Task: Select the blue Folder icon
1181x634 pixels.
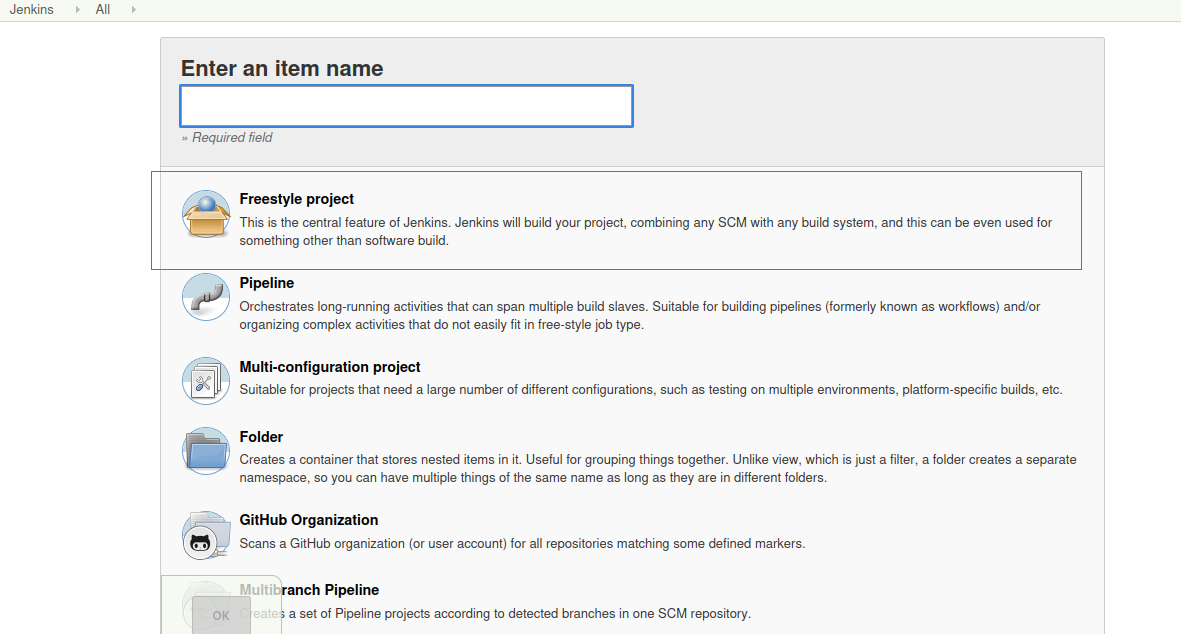Action: coord(206,451)
